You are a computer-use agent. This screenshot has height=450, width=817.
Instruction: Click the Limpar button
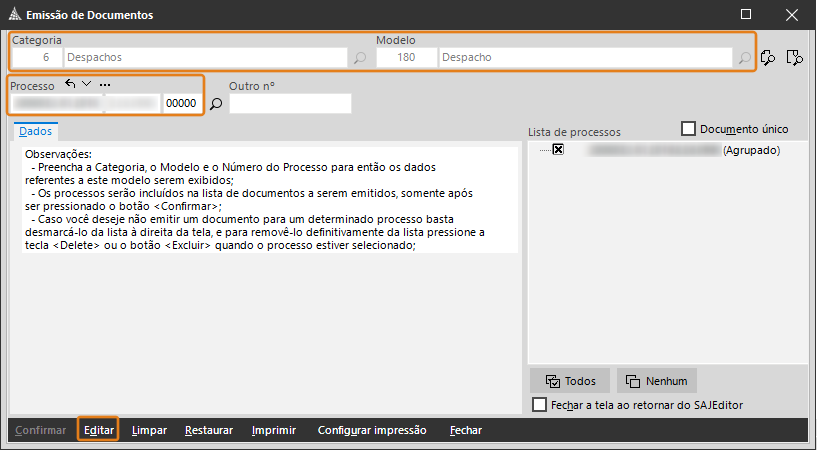(x=149, y=430)
